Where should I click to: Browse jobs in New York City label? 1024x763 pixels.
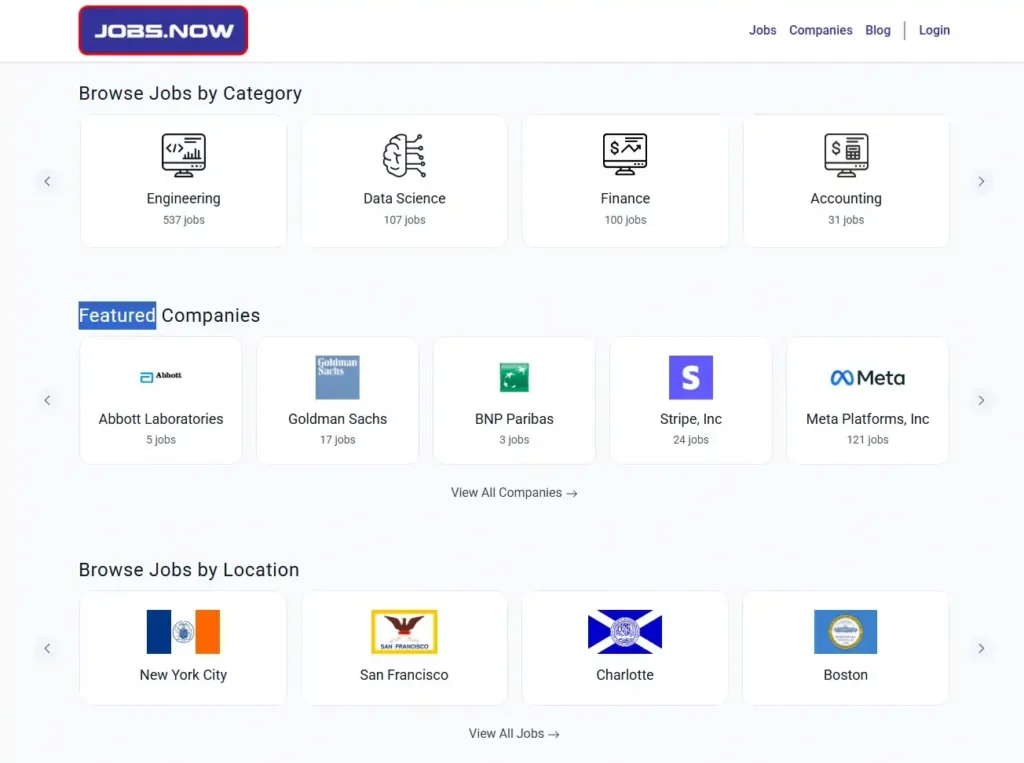click(184, 675)
